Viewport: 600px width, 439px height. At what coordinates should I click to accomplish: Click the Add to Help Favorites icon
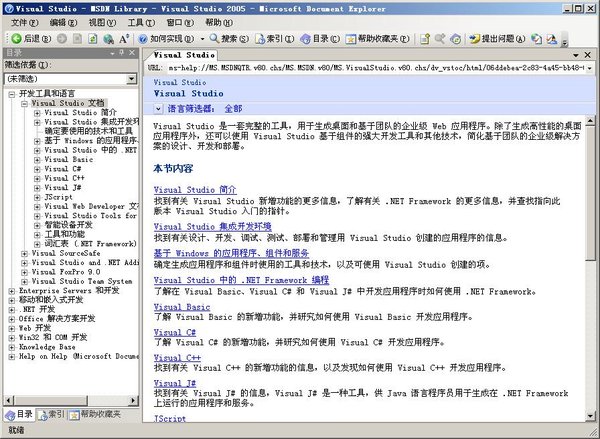[x=425, y=38]
